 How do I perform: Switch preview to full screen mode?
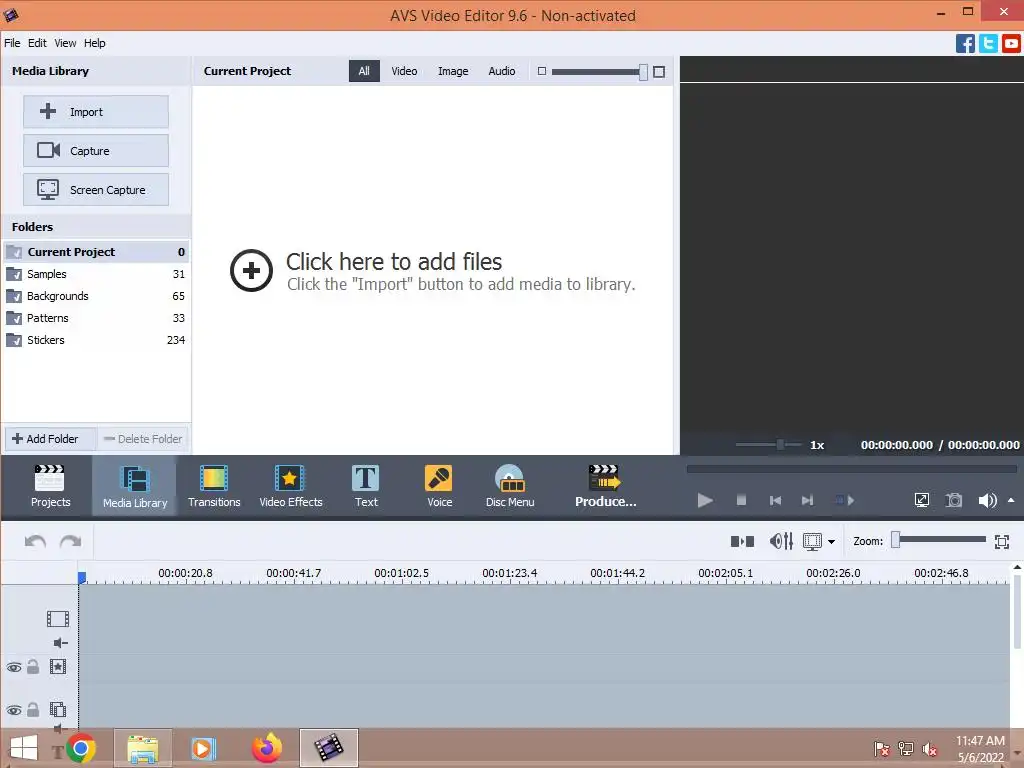921,500
